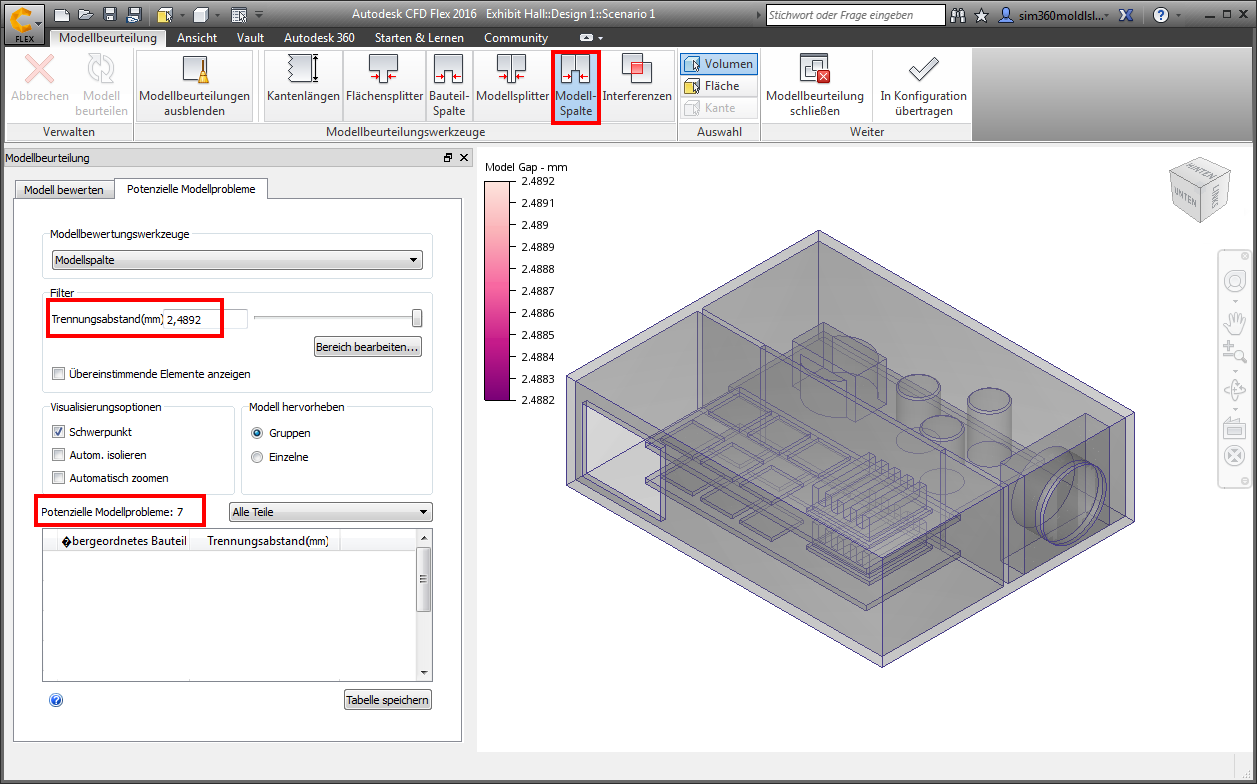The height and width of the screenshot is (784, 1257).
Task: Open the CFD Flex application menu
Action: point(24,23)
